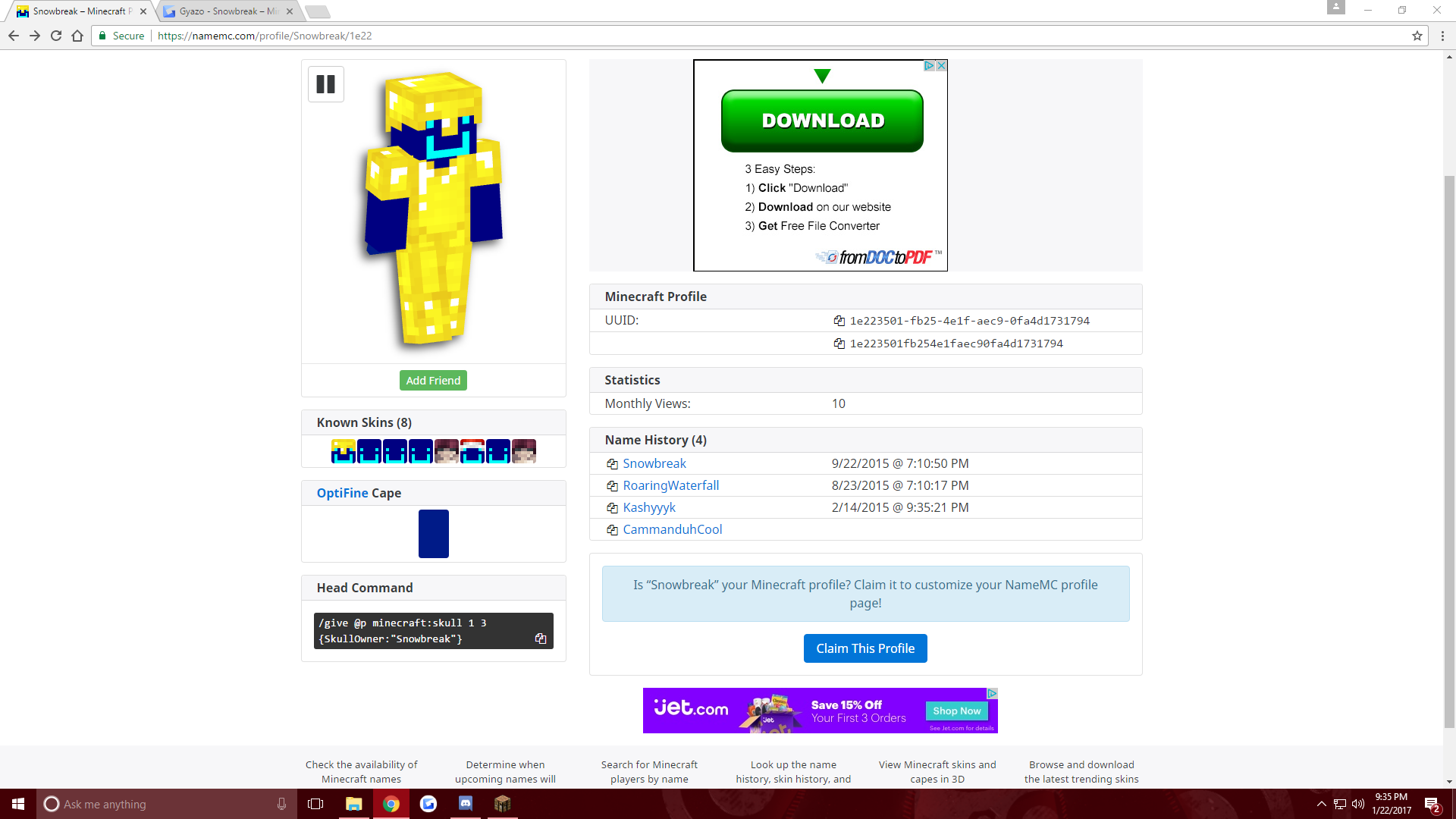This screenshot has height=819, width=1456.
Task: Copy the name RoaringWaterfall
Action: (612, 486)
